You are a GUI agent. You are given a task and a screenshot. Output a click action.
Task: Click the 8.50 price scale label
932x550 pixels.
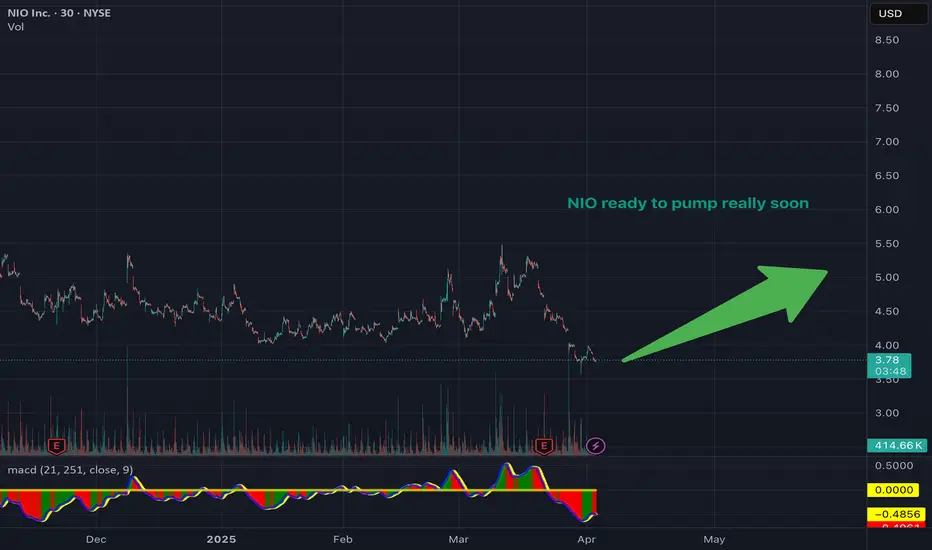887,40
